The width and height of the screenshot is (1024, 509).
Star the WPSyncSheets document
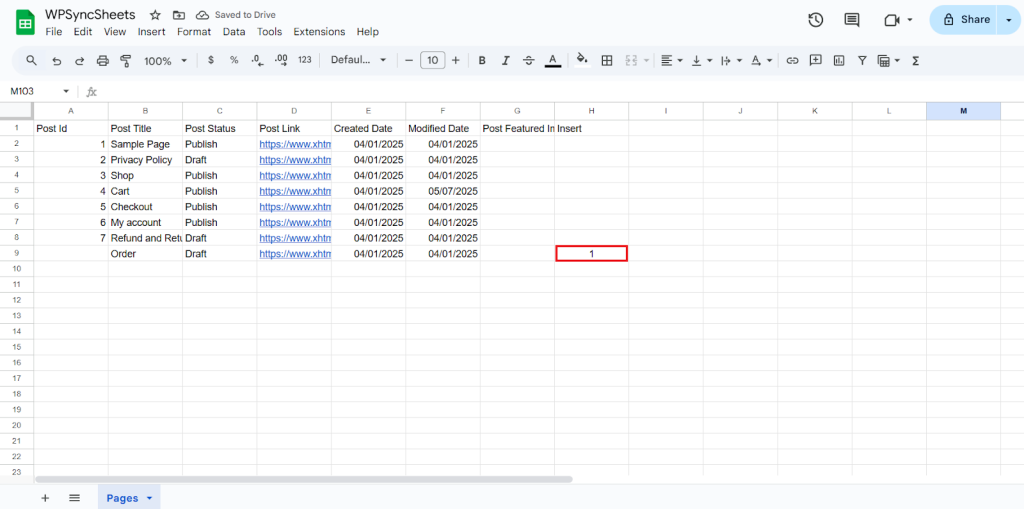(x=155, y=15)
